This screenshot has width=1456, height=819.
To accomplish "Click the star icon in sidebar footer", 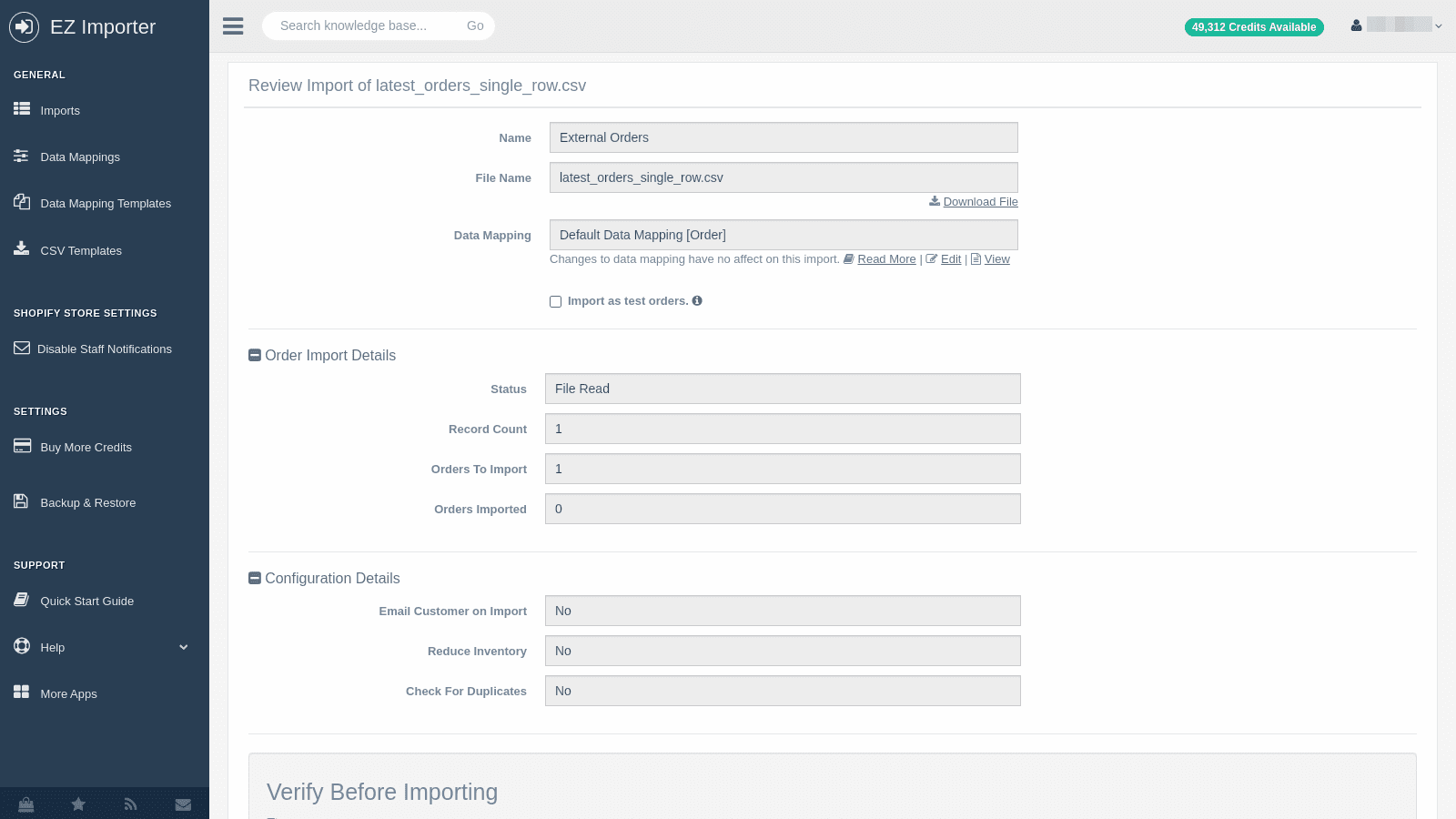I will click(78, 804).
